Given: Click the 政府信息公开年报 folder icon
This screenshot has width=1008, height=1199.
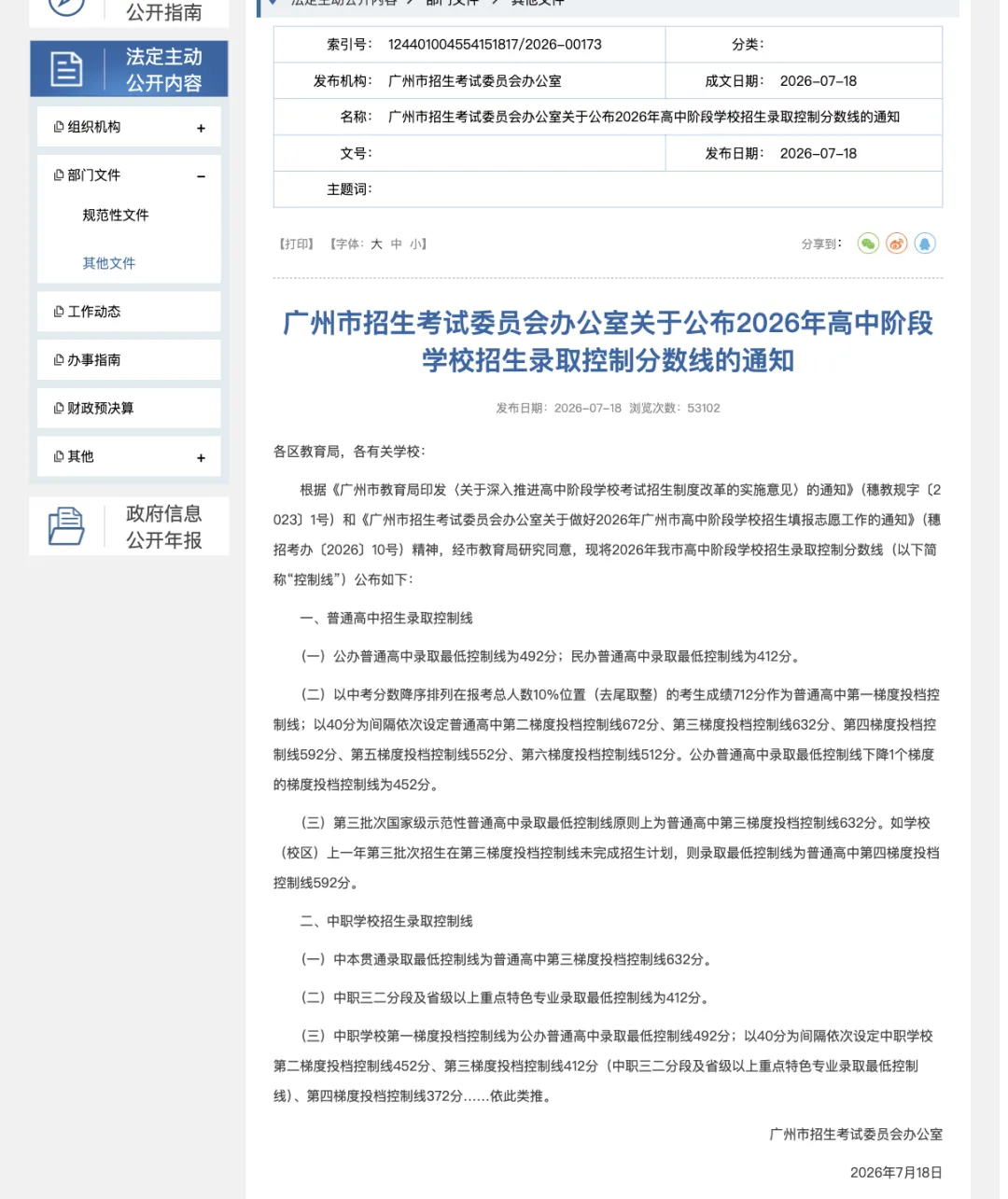Looking at the screenshot, I should click(65, 526).
